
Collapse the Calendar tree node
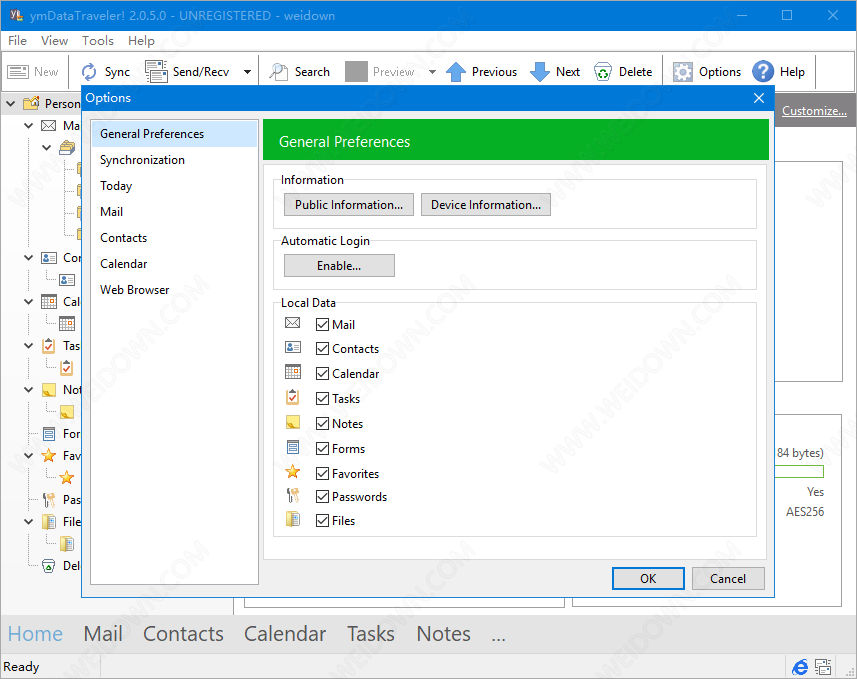point(28,302)
